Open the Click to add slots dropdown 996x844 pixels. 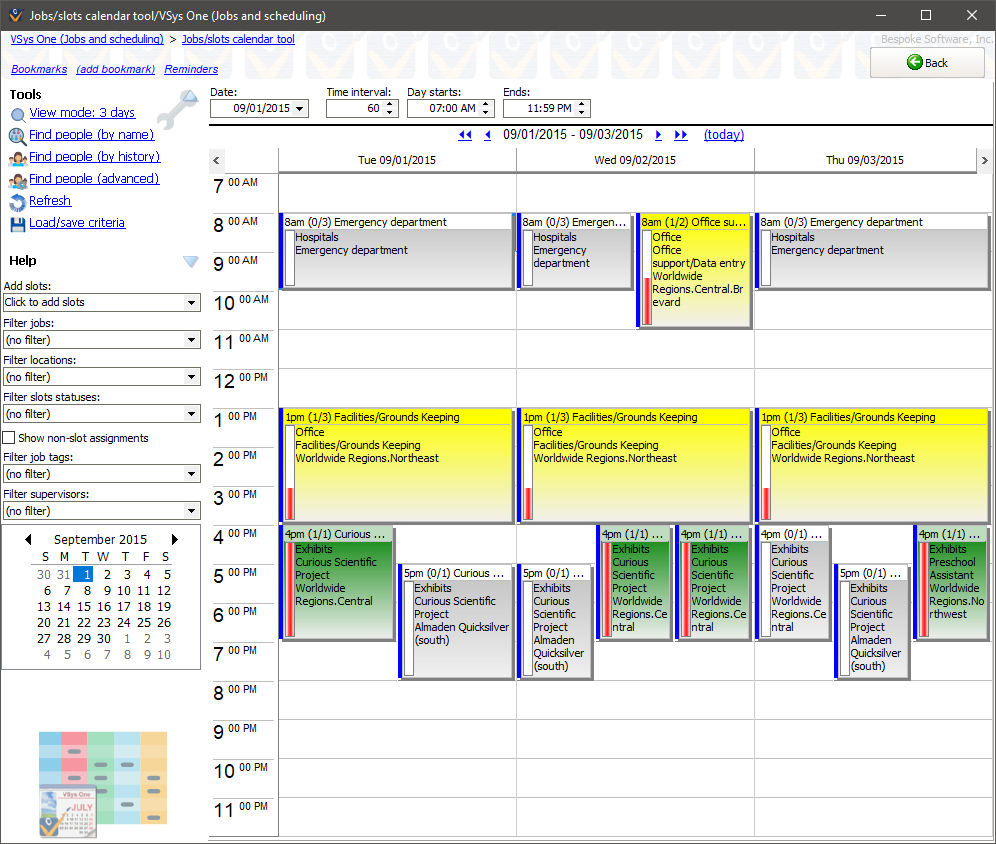(190, 302)
